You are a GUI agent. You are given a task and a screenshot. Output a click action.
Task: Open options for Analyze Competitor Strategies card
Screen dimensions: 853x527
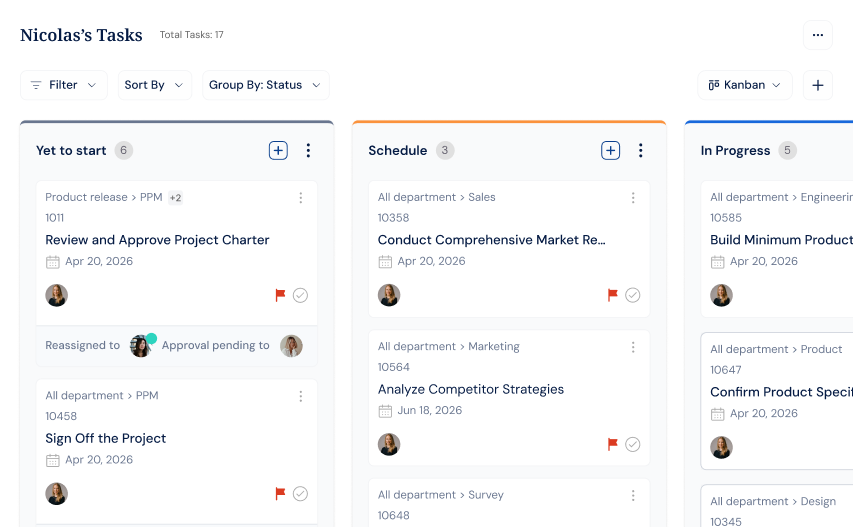point(633,348)
